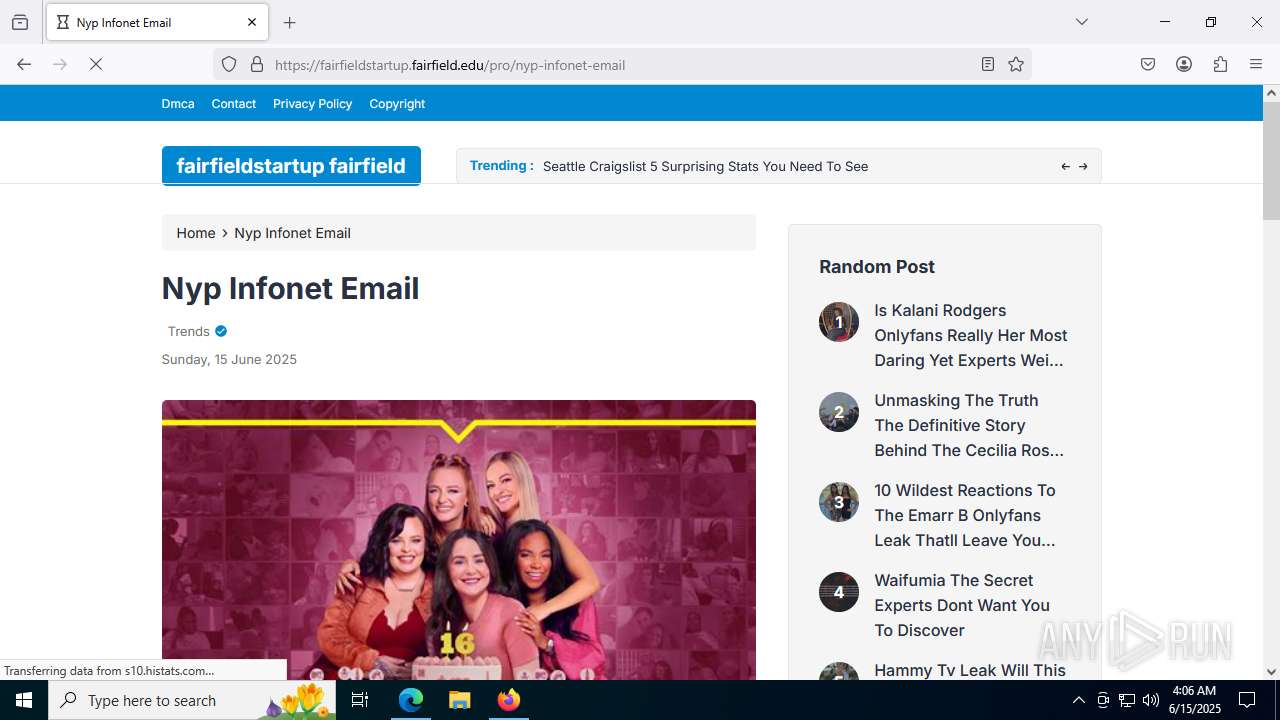This screenshot has width=1280, height=720.
Task: Click the Nyp Infonet Email article title
Action: click(290, 288)
